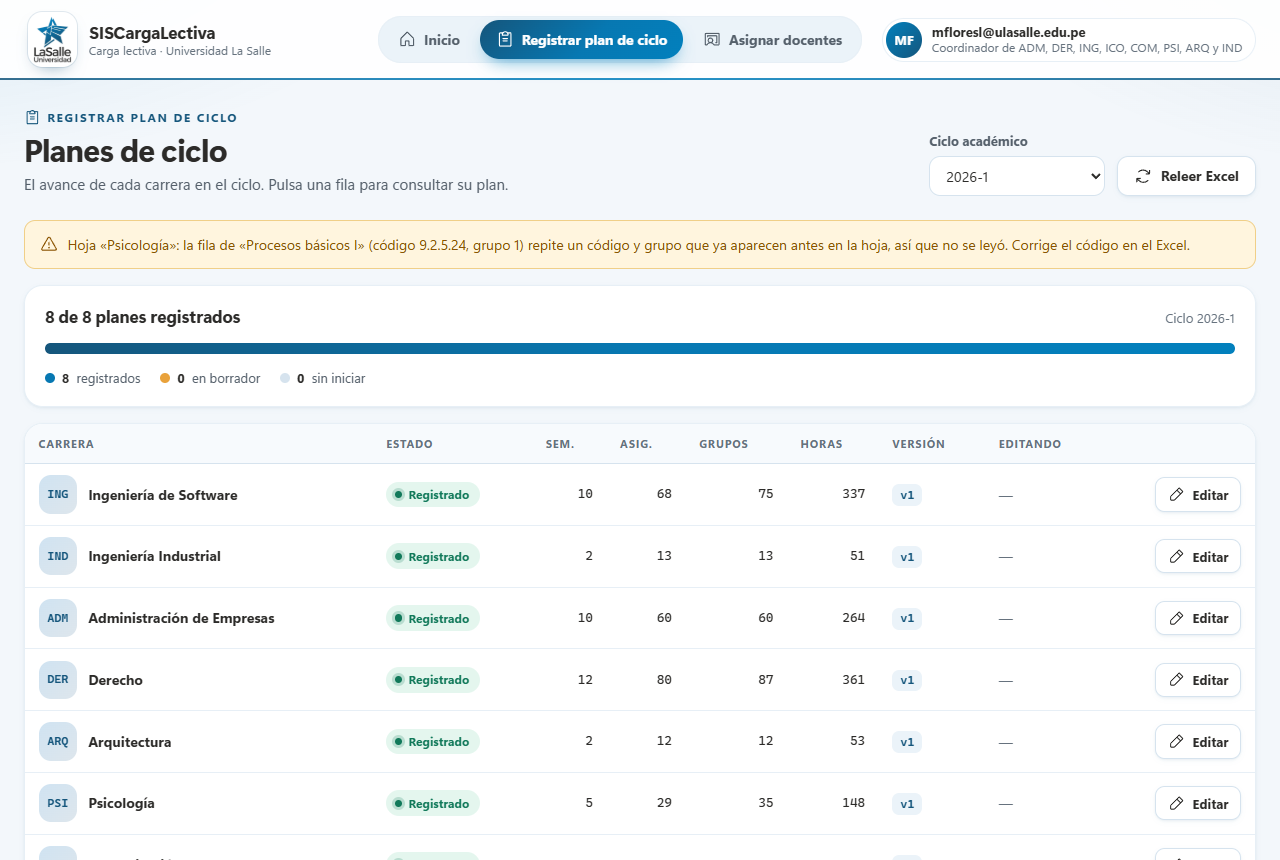Click the MF user avatar
1280x860 pixels.
pos(904,40)
